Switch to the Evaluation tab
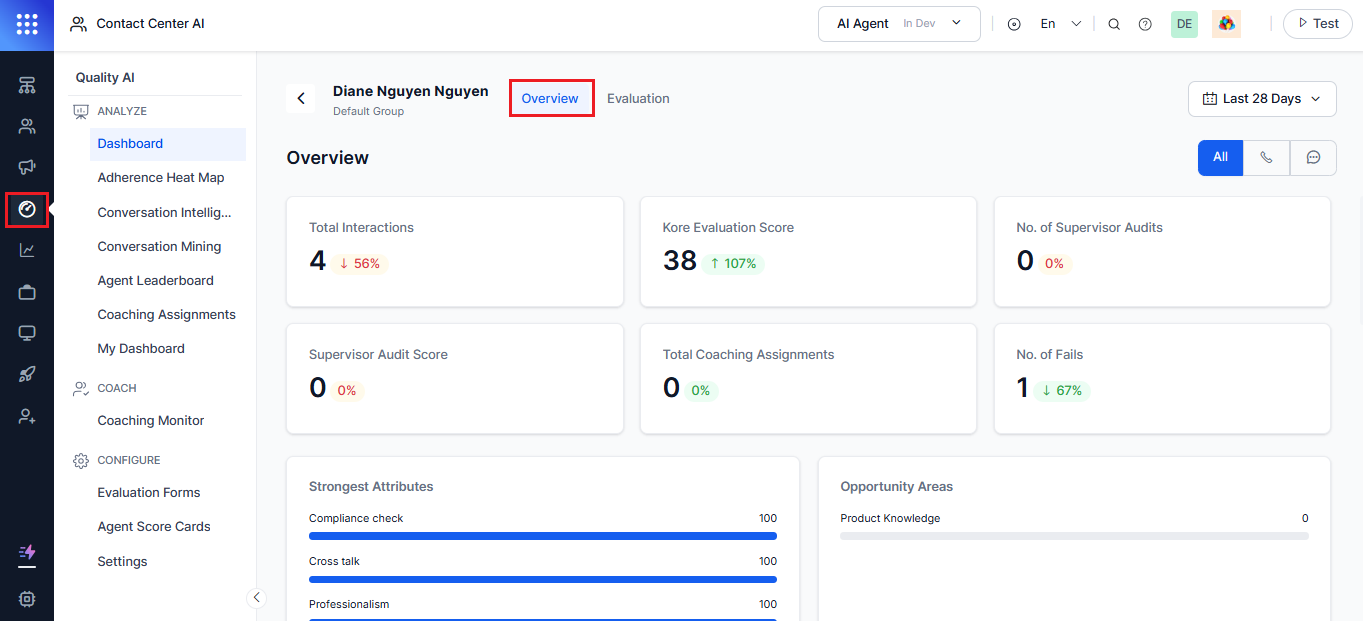Viewport: 1363px width, 621px height. pyautogui.click(x=638, y=98)
